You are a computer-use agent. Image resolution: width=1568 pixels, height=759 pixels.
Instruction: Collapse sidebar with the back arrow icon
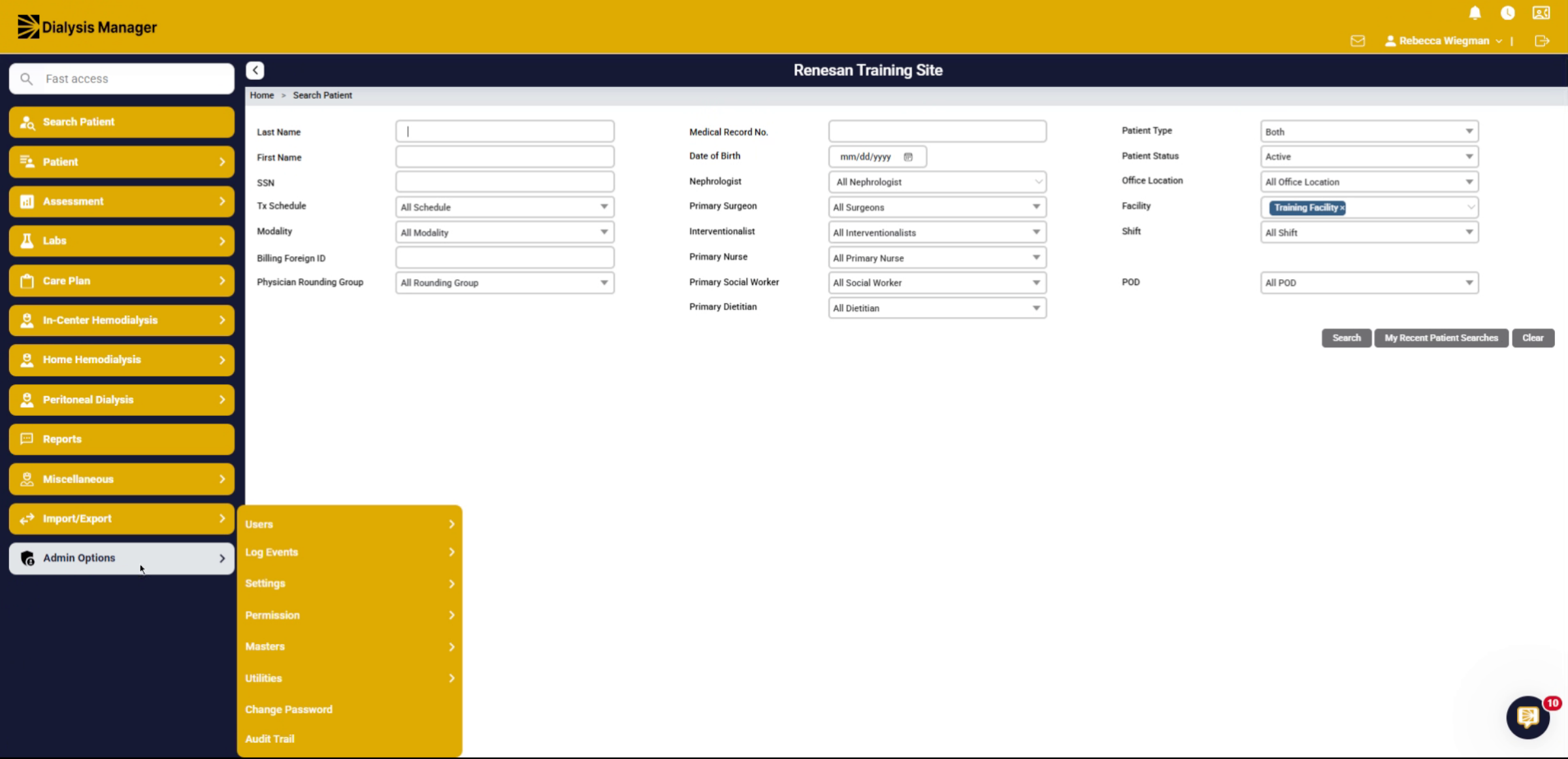255,70
